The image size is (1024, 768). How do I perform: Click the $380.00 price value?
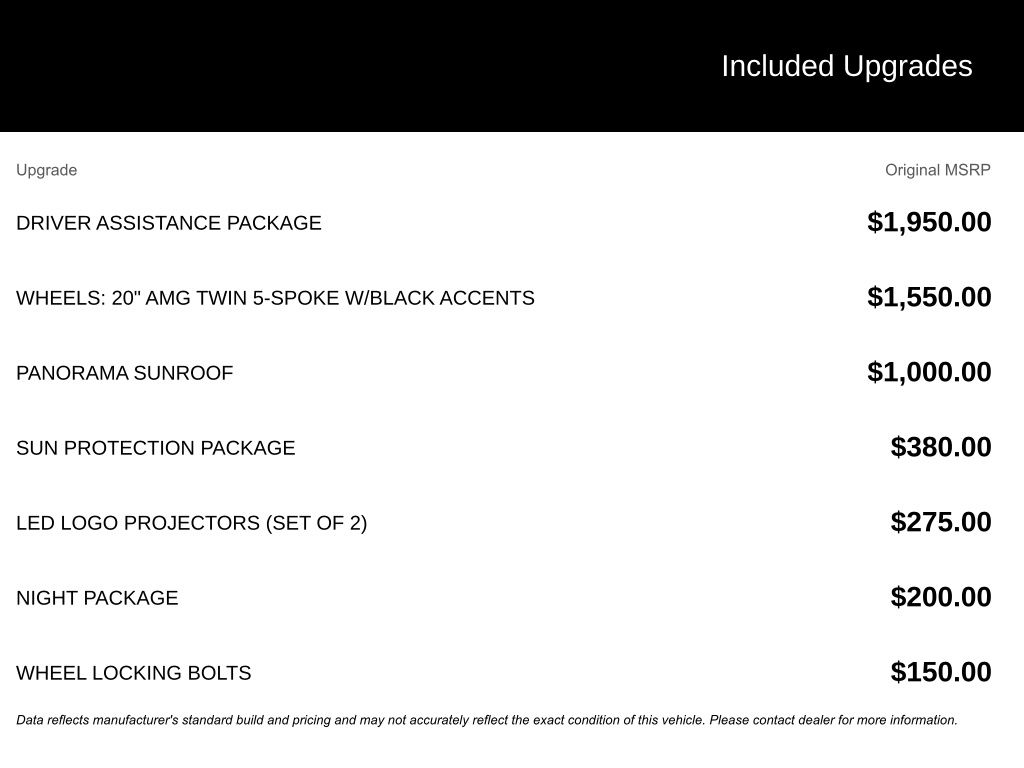[940, 447]
